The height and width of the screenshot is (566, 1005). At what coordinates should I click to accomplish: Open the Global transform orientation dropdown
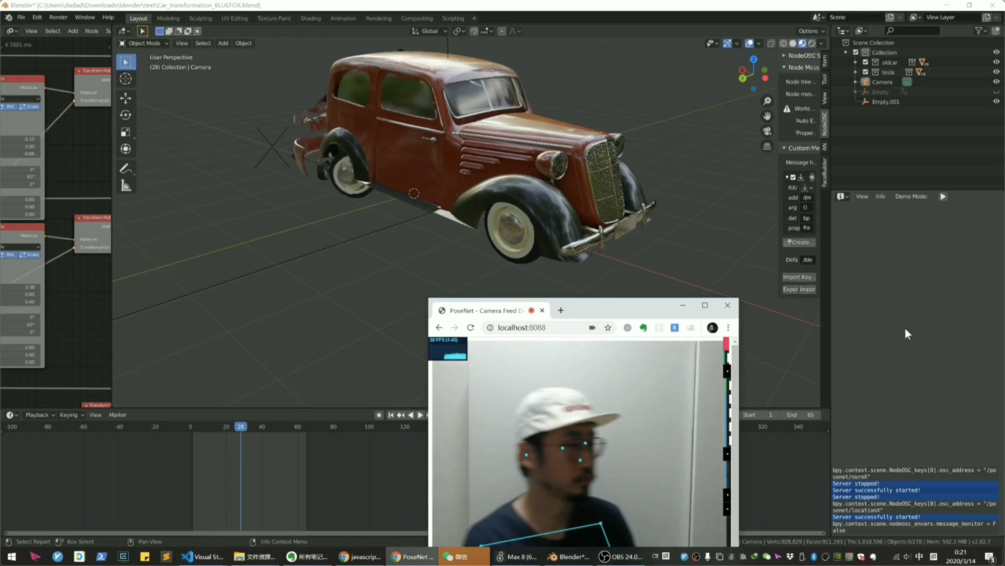coord(430,31)
